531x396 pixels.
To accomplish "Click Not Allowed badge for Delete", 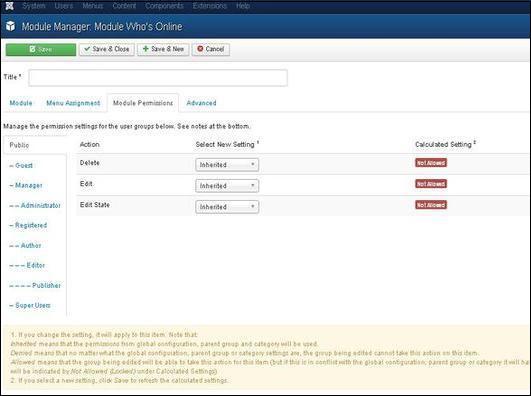I will click(x=431, y=163).
